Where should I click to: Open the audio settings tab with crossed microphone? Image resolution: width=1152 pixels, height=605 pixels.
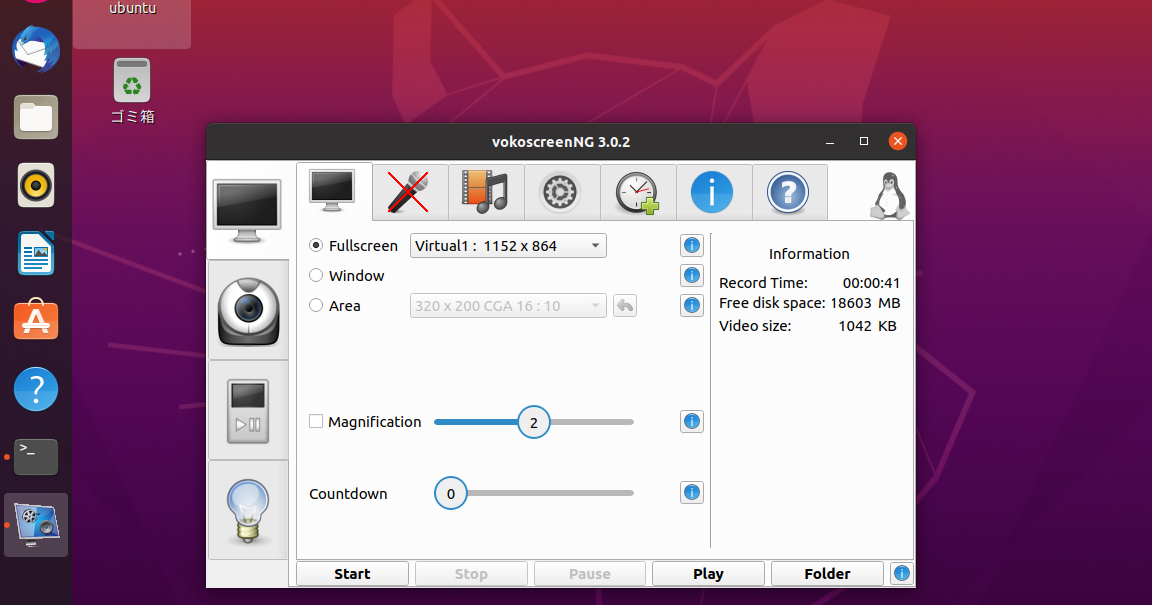pyautogui.click(x=410, y=192)
